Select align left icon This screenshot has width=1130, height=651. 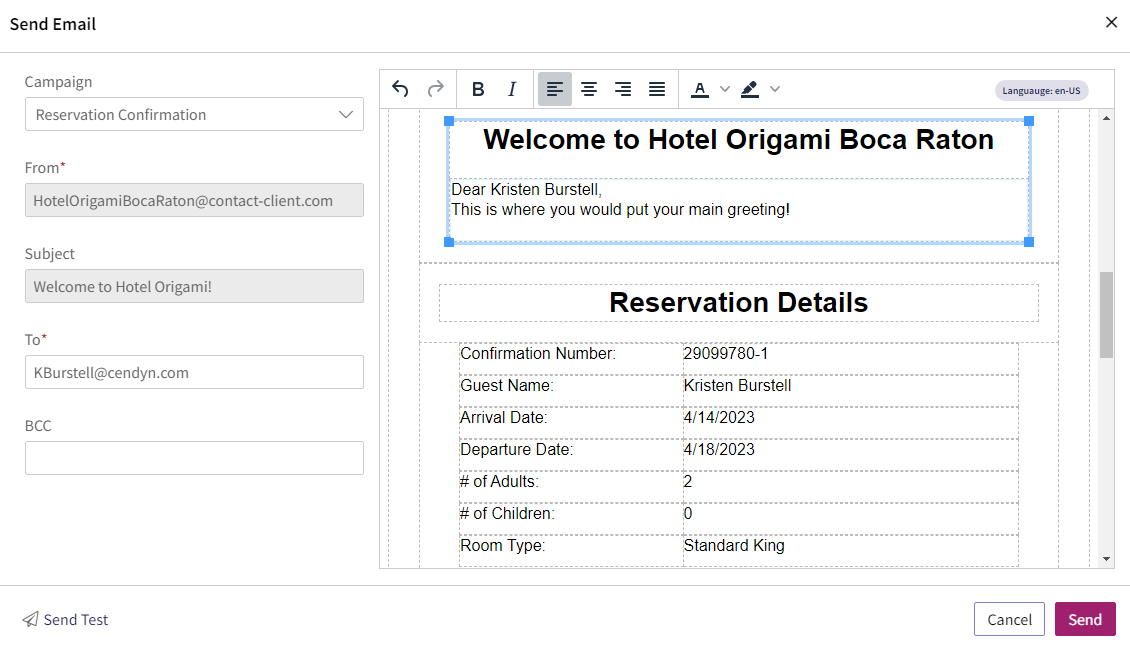coord(554,89)
